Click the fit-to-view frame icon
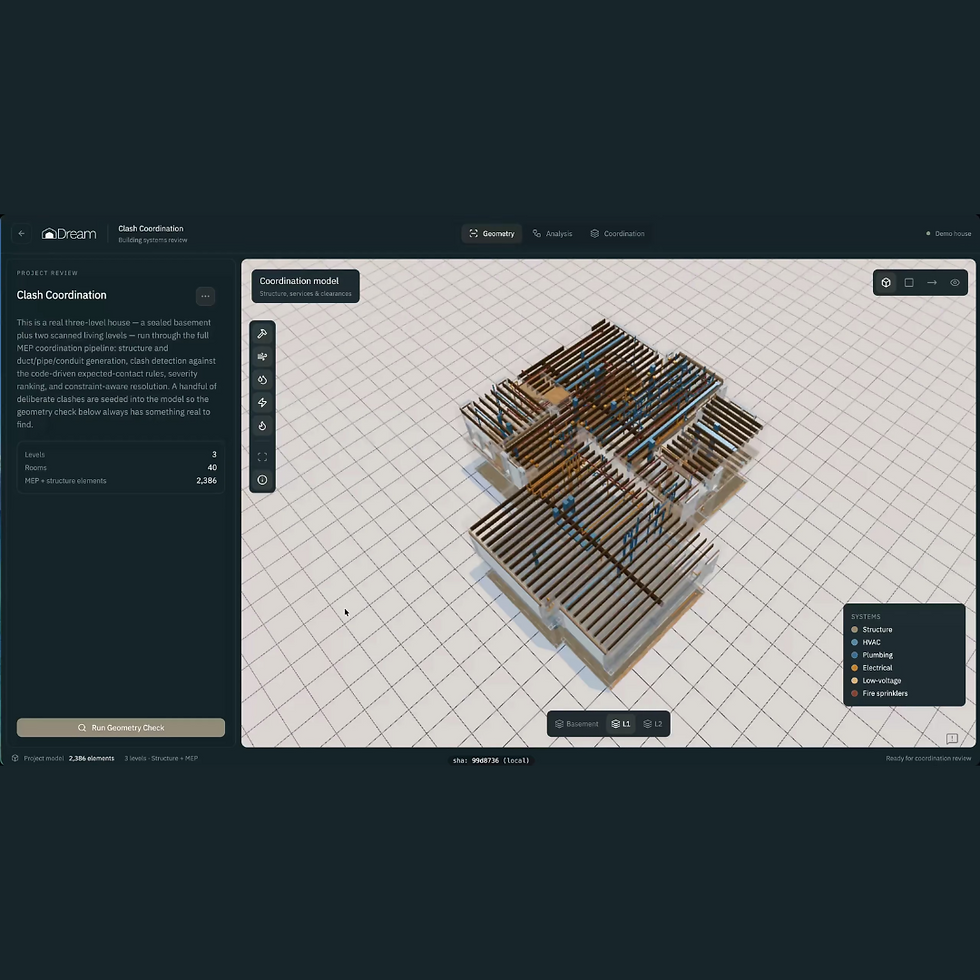Image resolution: width=980 pixels, height=980 pixels. tap(262, 457)
